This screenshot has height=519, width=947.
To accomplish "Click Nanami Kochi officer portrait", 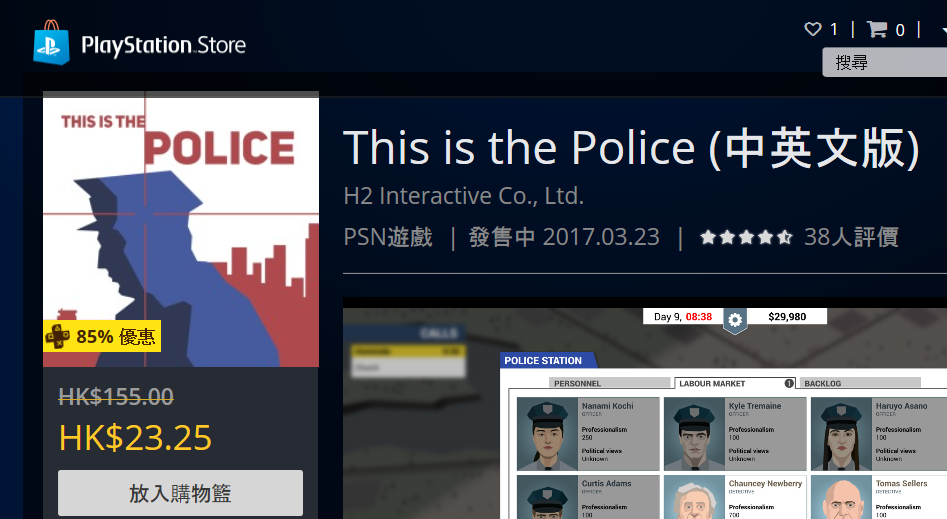I will coord(548,434).
